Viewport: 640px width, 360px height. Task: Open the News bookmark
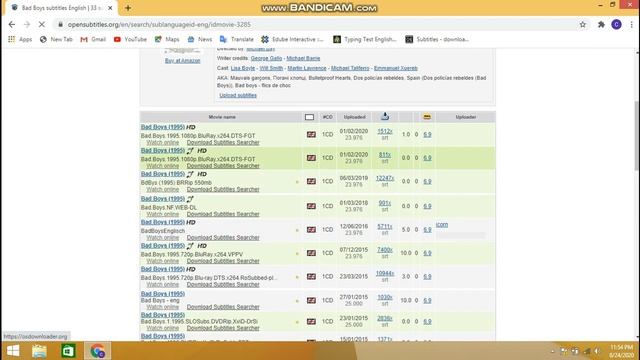(200, 39)
